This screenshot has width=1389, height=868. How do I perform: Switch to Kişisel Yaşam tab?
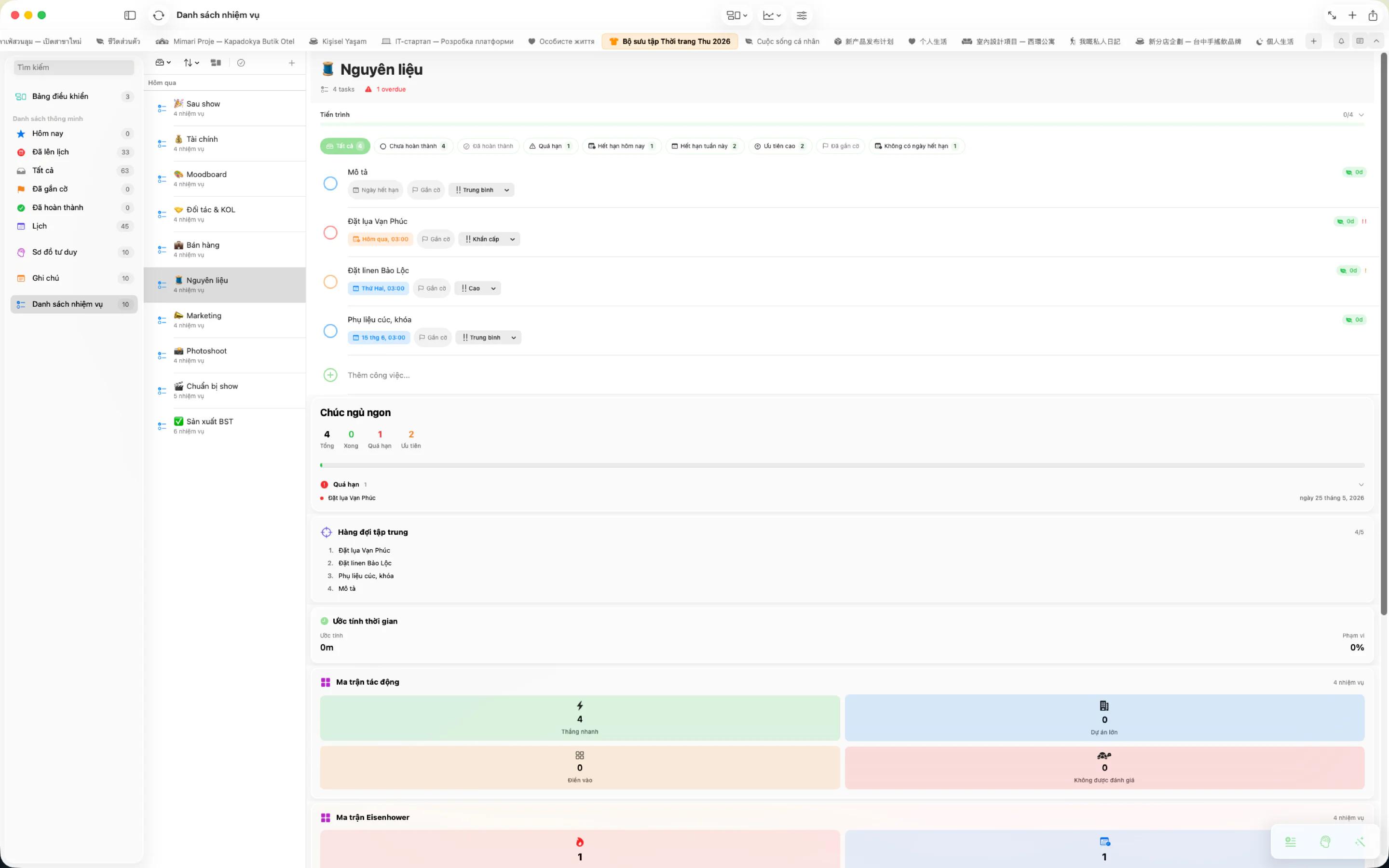click(x=338, y=41)
